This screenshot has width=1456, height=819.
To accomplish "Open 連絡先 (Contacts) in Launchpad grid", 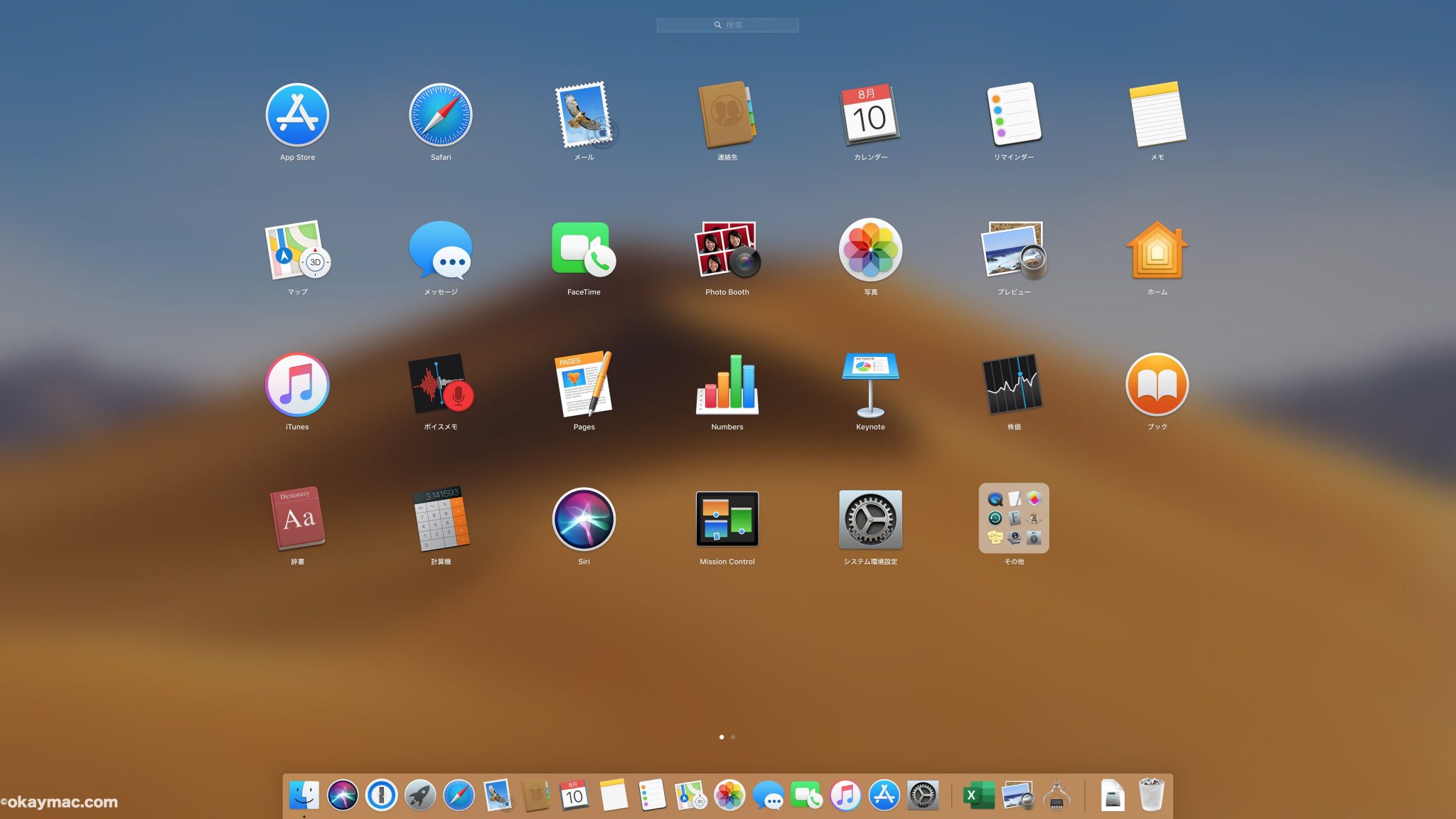I will (x=727, y=115).
